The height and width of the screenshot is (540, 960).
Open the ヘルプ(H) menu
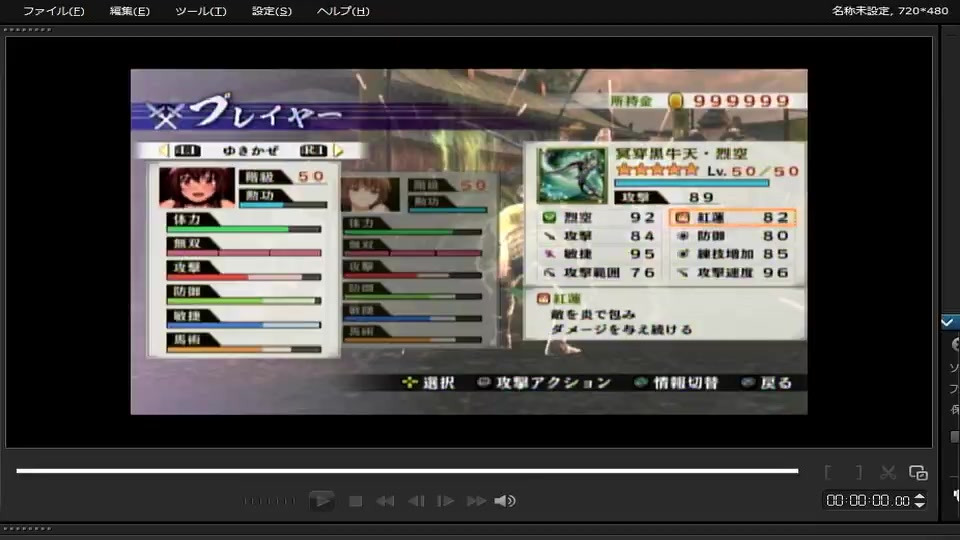[343, 11]
